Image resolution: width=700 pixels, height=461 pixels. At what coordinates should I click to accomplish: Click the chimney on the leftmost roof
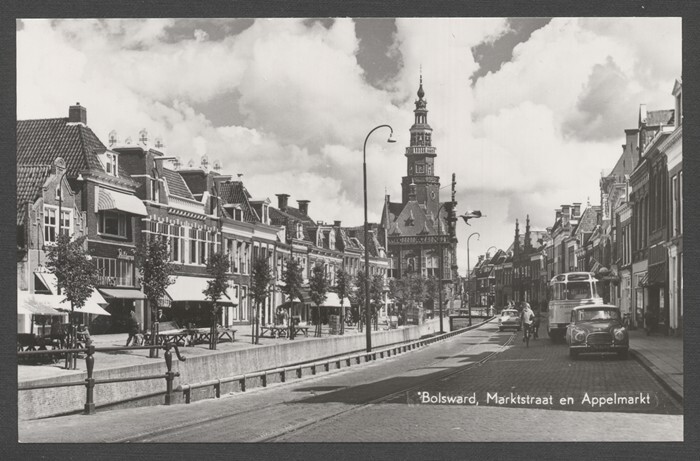click(x=77, y=112)
